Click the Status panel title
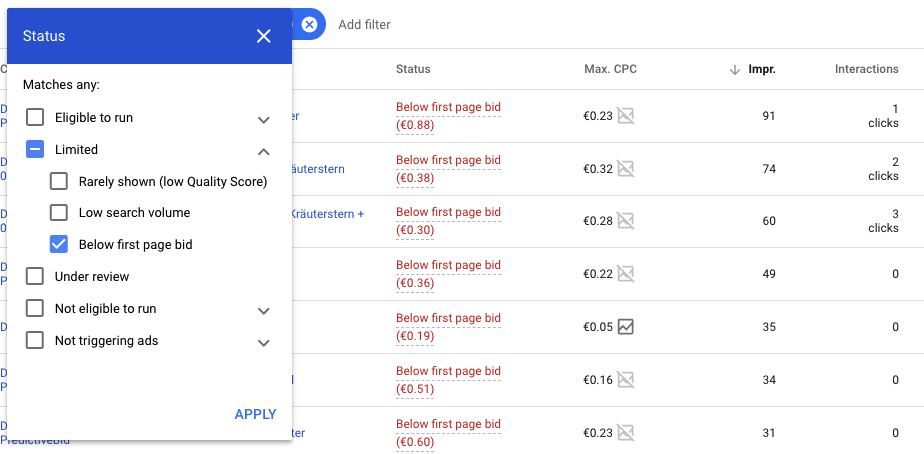 pos(44,36)
